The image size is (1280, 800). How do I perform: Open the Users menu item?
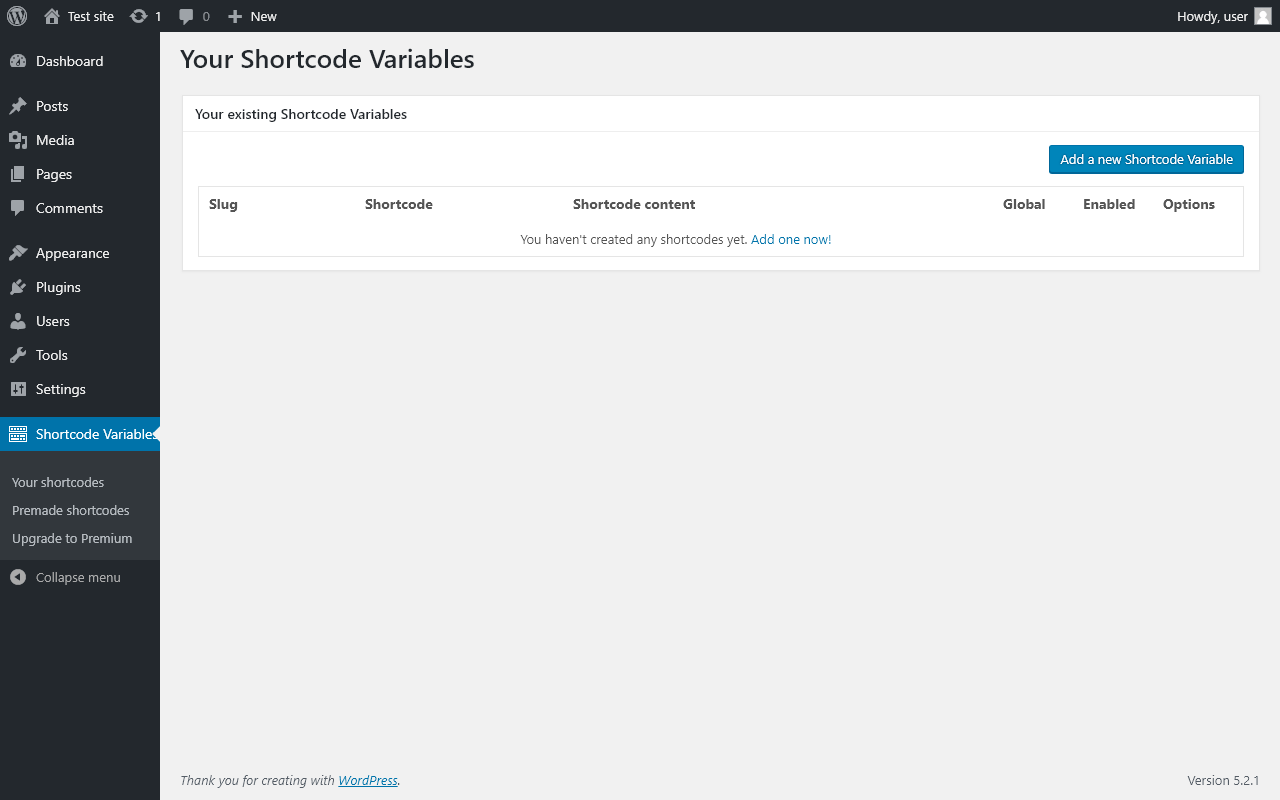click(80, 321)
